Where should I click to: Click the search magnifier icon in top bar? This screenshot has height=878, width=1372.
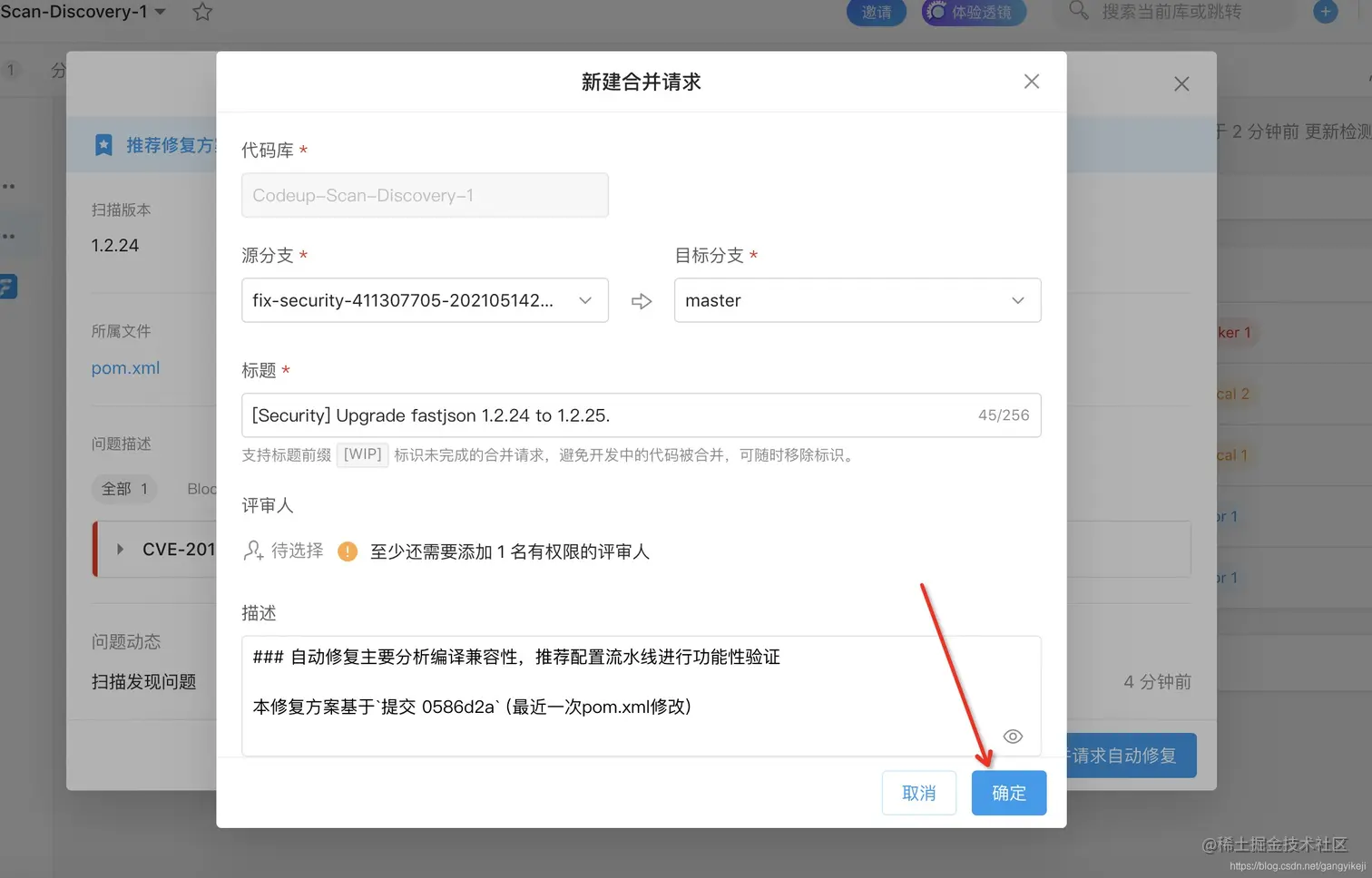tap(1078, 11)
